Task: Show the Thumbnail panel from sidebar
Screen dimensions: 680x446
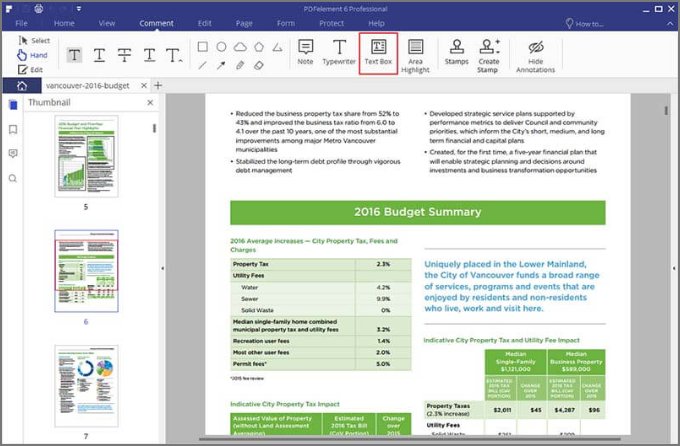Action: 13,105
